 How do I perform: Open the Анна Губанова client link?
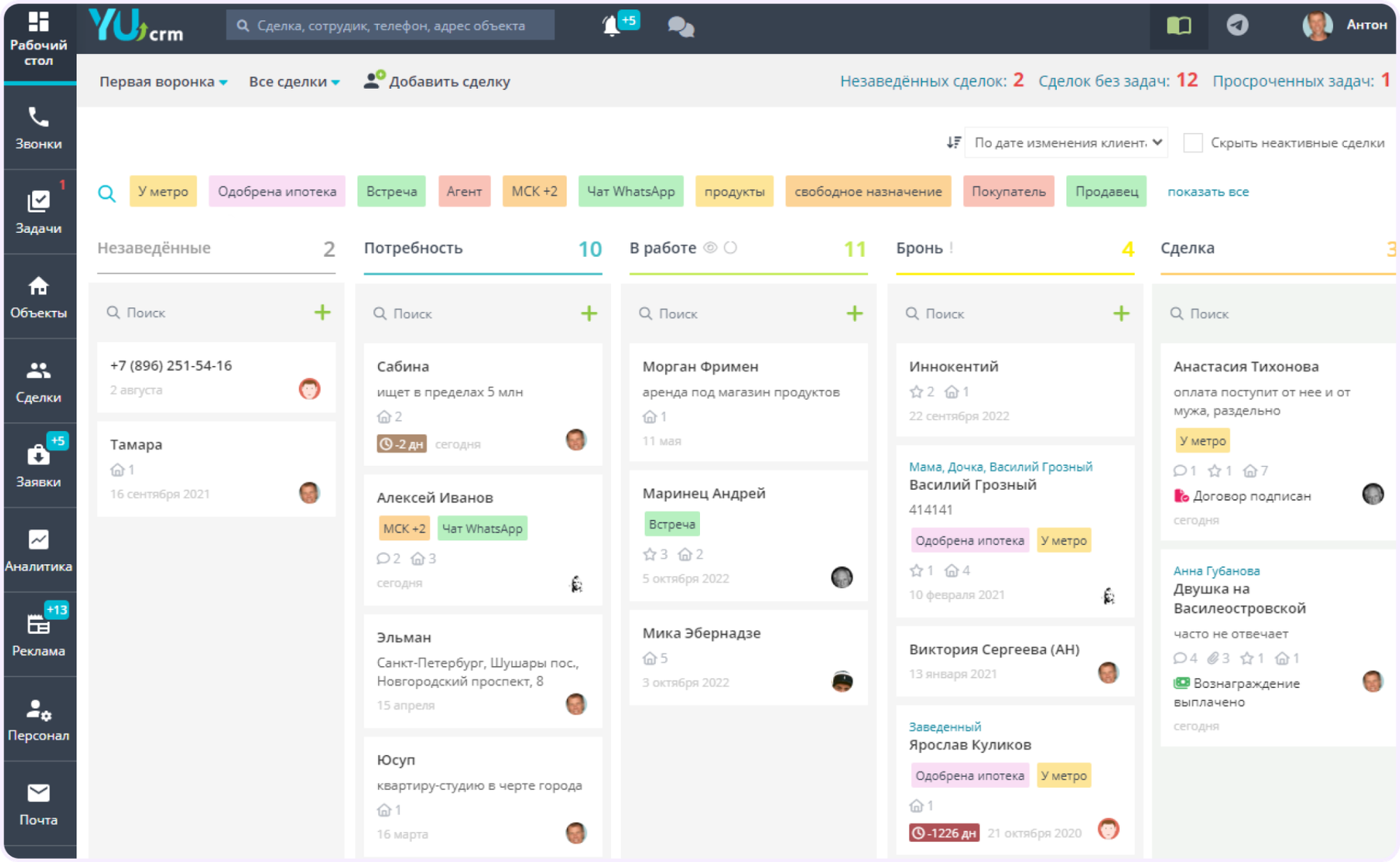tap(1216, 570)
